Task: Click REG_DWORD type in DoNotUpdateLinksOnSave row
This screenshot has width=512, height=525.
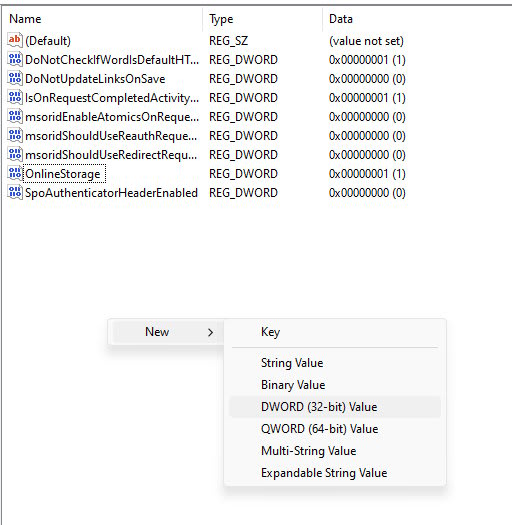Action: coord(243,79)
